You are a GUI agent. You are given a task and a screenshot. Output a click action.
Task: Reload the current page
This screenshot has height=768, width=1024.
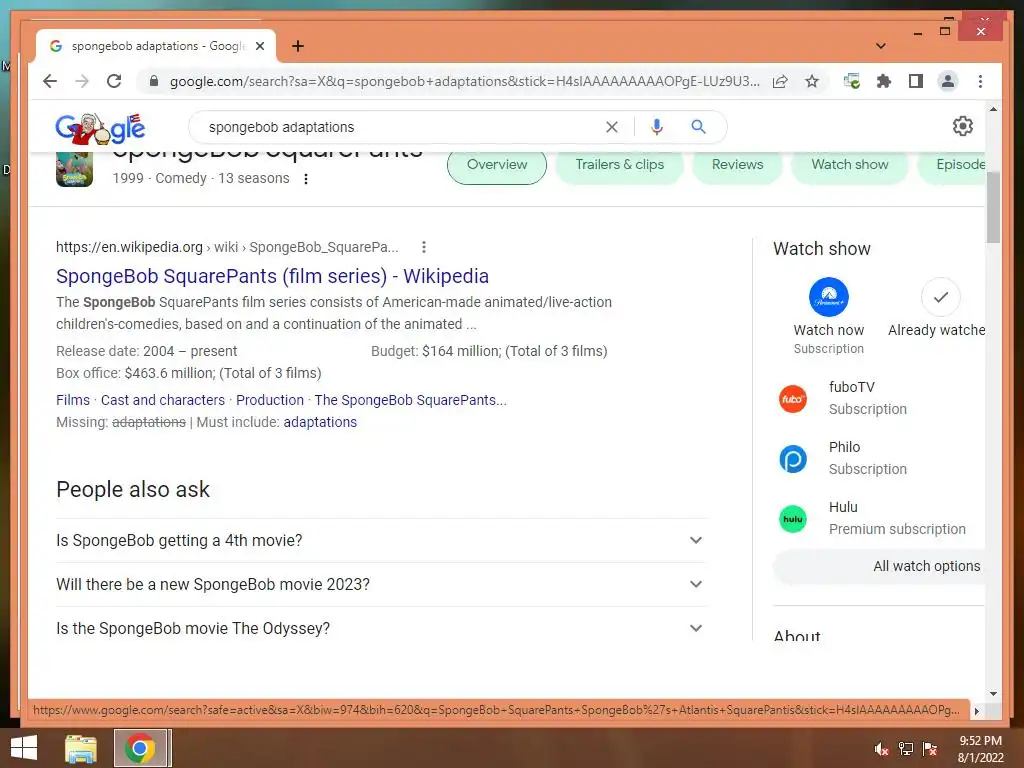click(114, 82)
